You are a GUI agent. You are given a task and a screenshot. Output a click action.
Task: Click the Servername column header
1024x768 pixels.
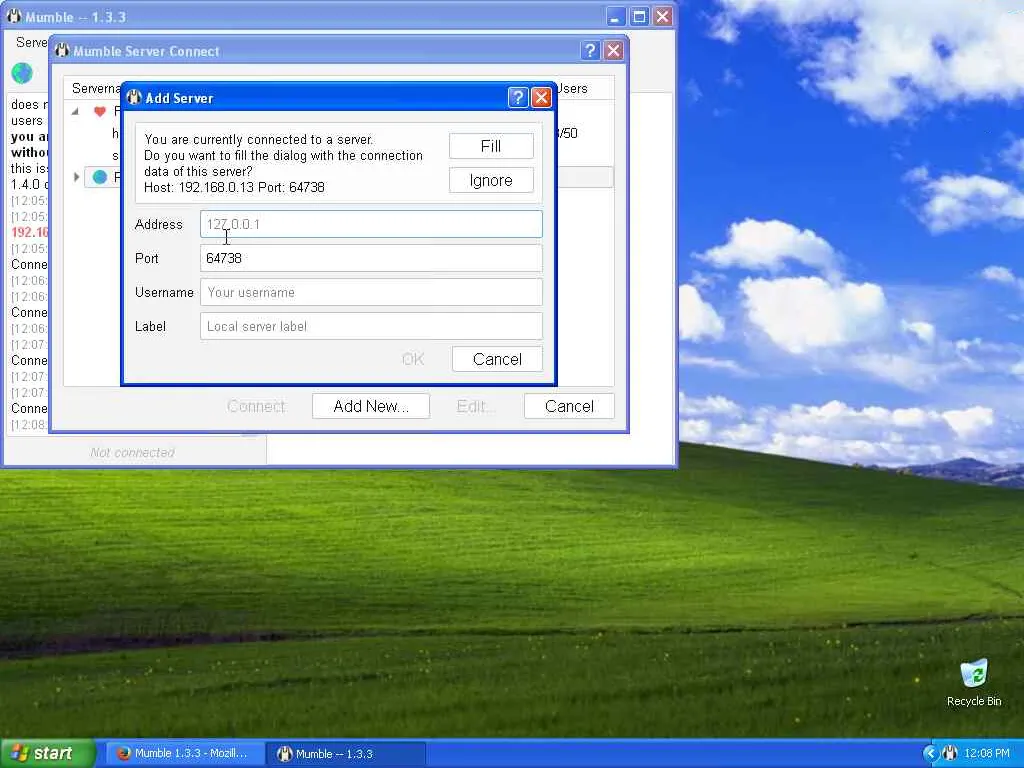pos(96,88)
